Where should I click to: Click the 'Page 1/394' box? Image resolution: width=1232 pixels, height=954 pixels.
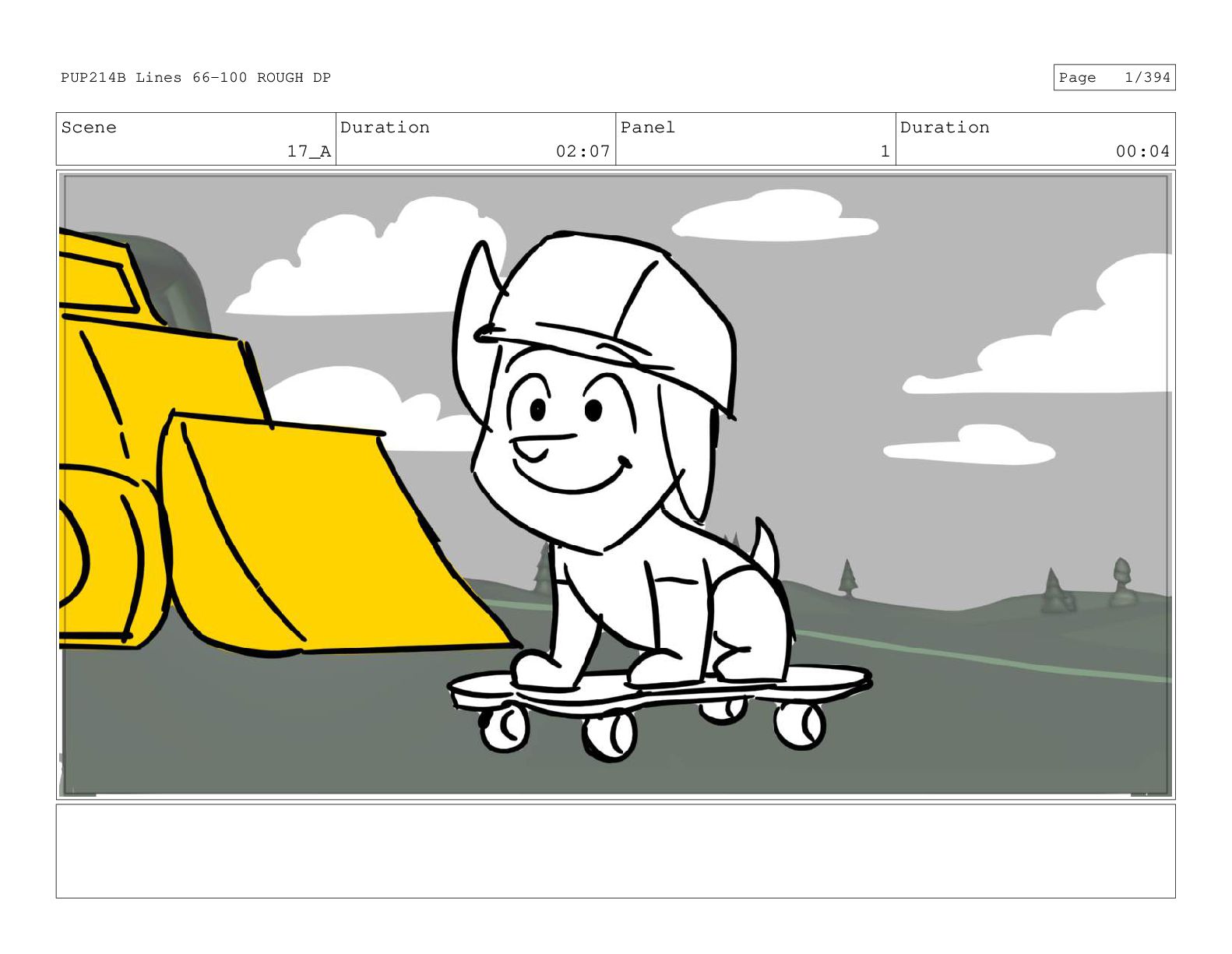1114,77
